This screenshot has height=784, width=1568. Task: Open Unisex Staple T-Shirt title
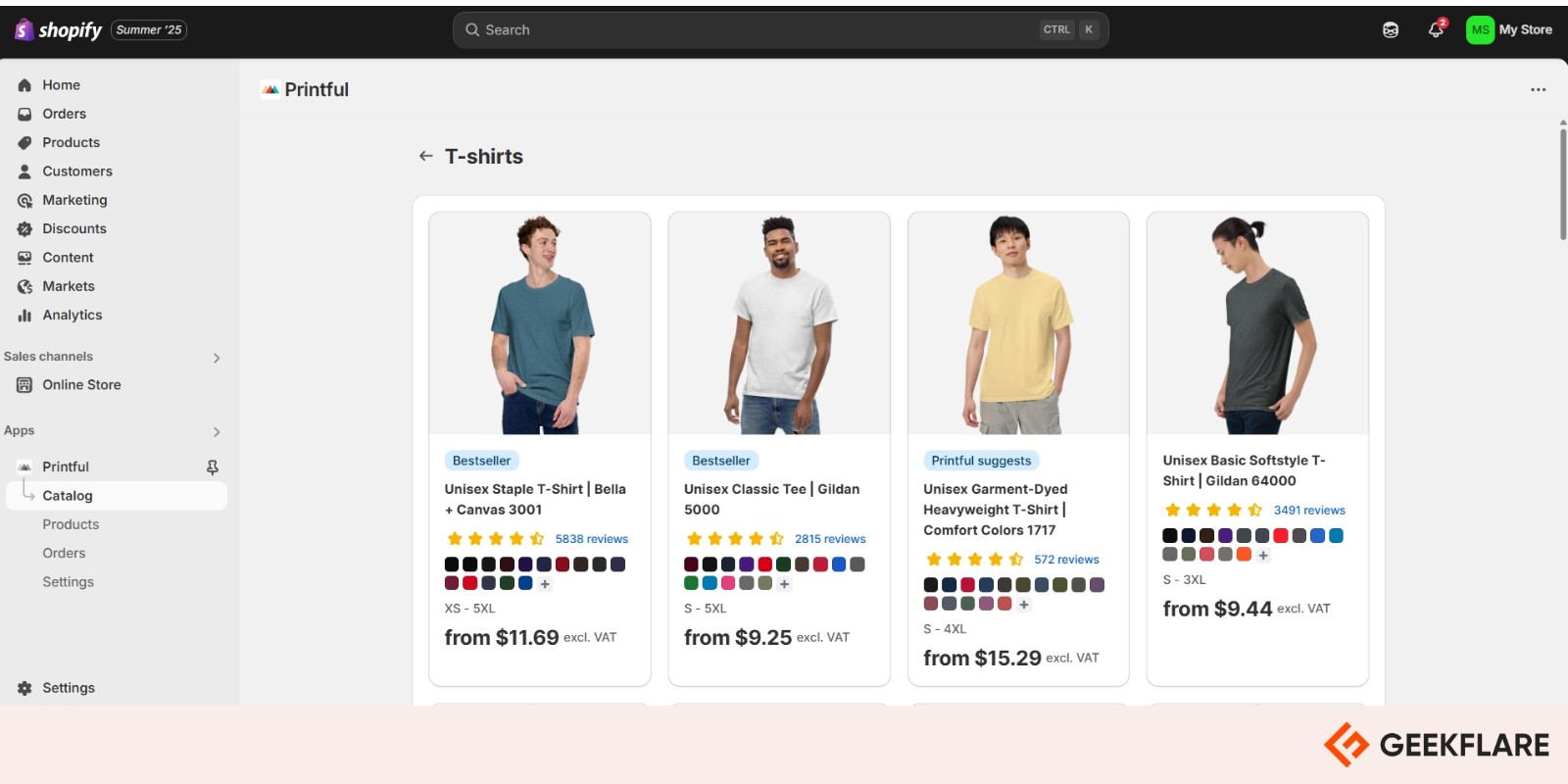[535, 499]
